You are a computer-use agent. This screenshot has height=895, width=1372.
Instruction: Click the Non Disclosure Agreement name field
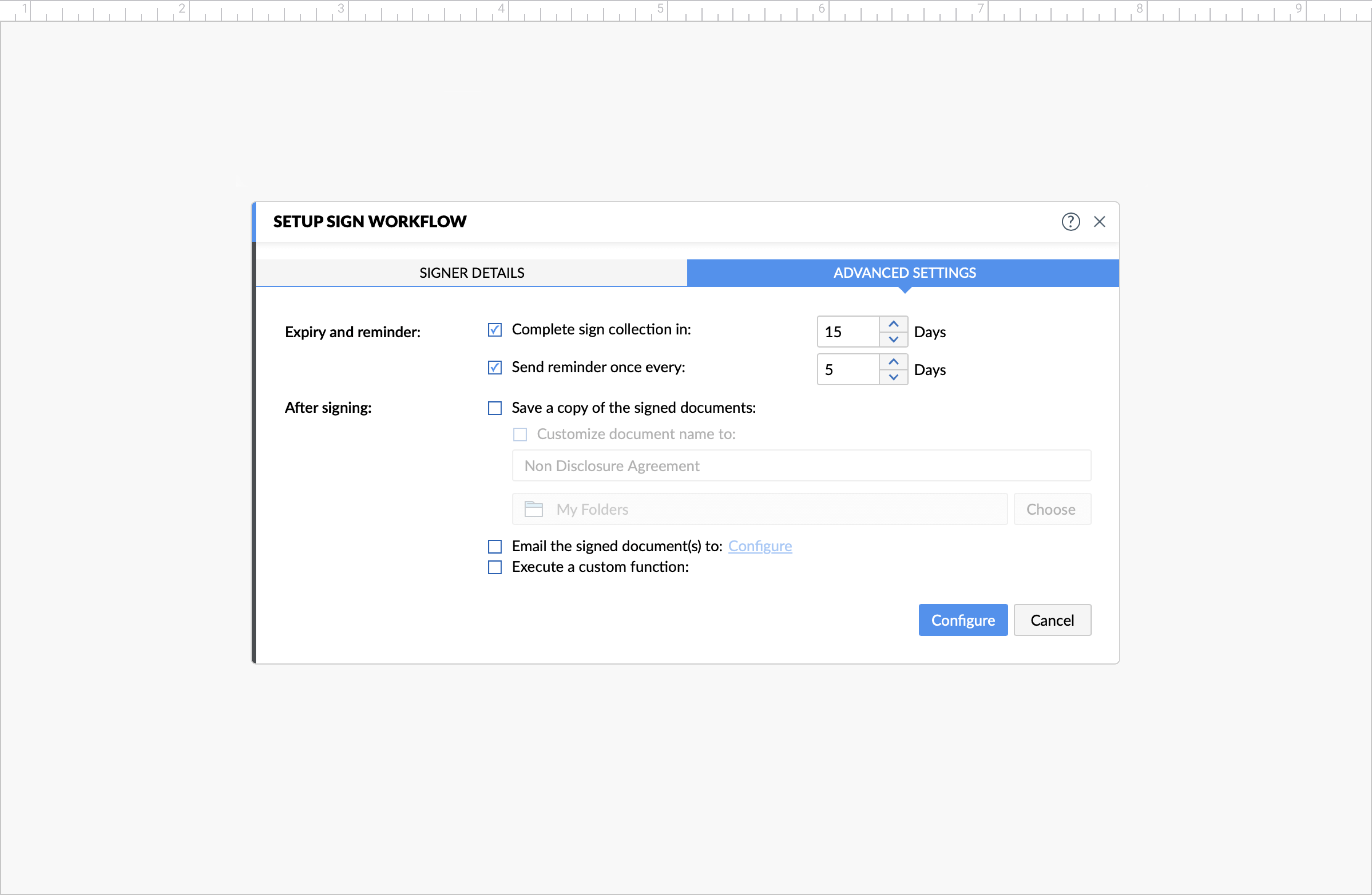801,466
